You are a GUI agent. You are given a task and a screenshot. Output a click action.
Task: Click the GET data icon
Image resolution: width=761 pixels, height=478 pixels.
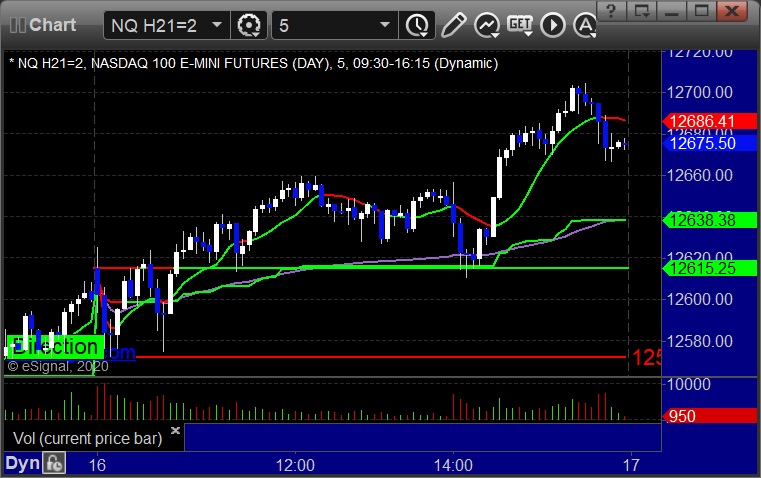(x=520, y=25)
